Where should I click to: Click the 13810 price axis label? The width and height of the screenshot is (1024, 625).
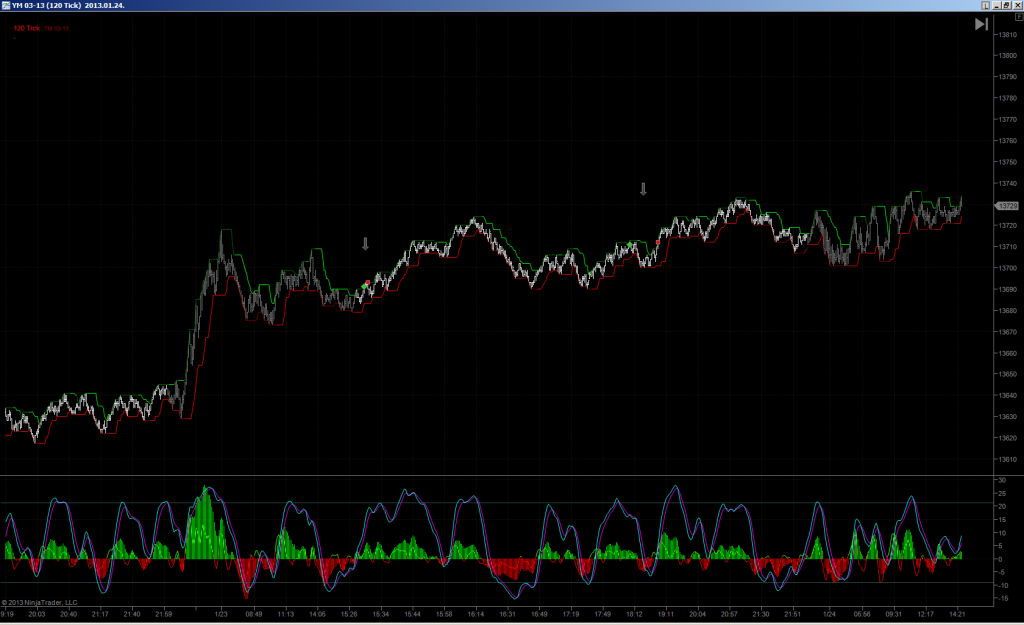1008,35
